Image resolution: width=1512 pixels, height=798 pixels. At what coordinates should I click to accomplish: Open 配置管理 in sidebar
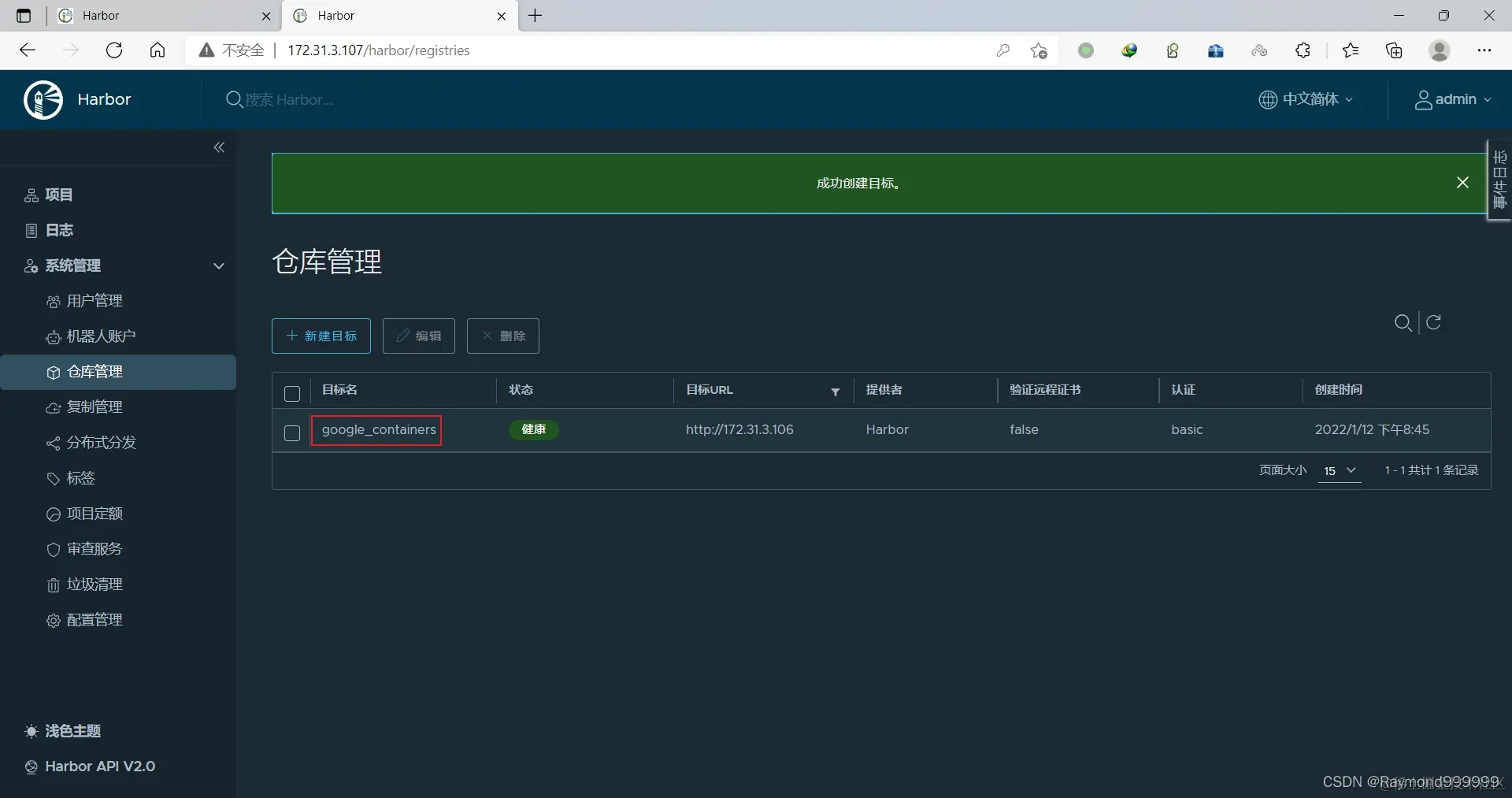[x=84, y=620]
